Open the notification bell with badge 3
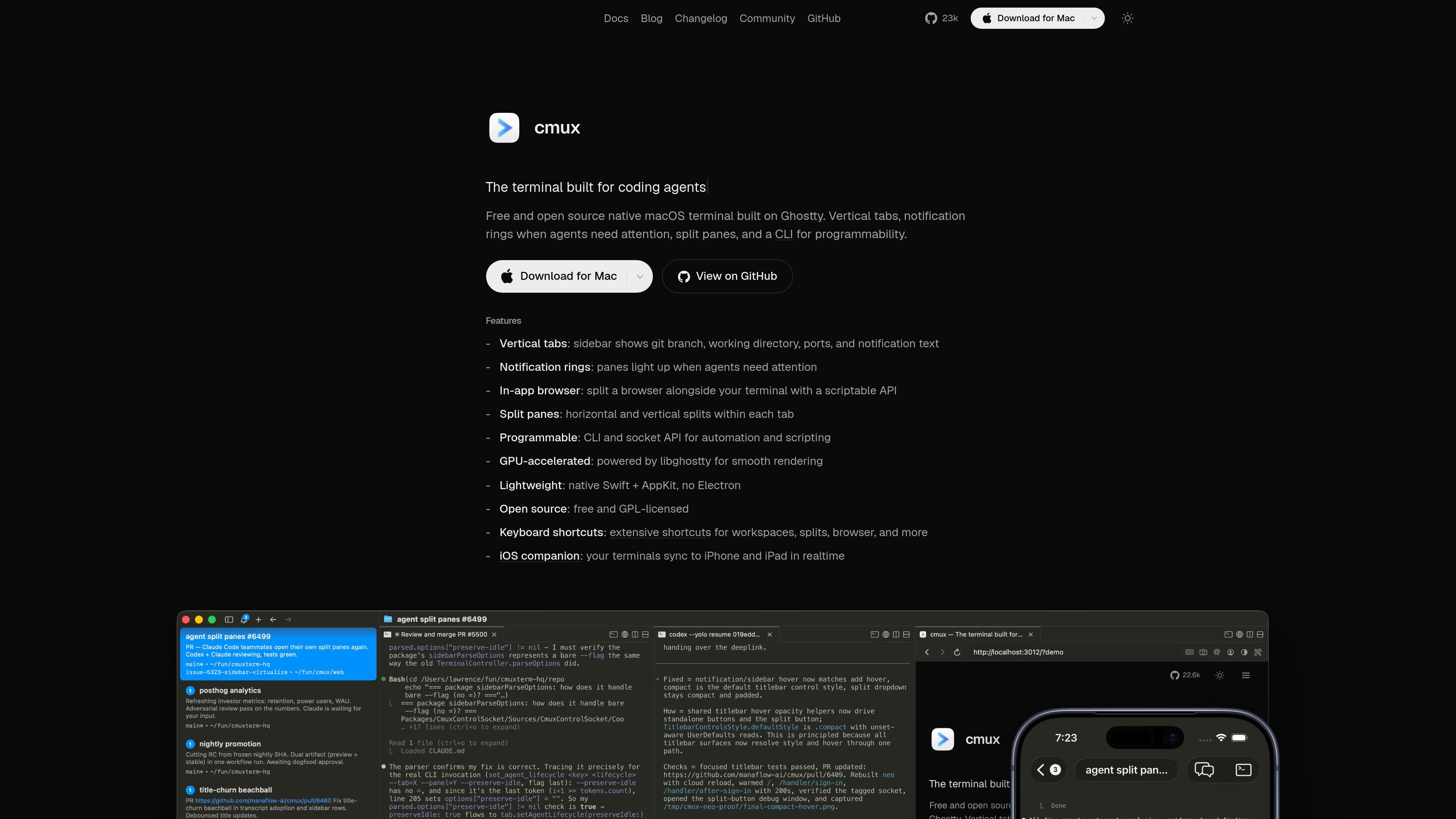This screenshot has width=1456, height=819. [244, 619]
